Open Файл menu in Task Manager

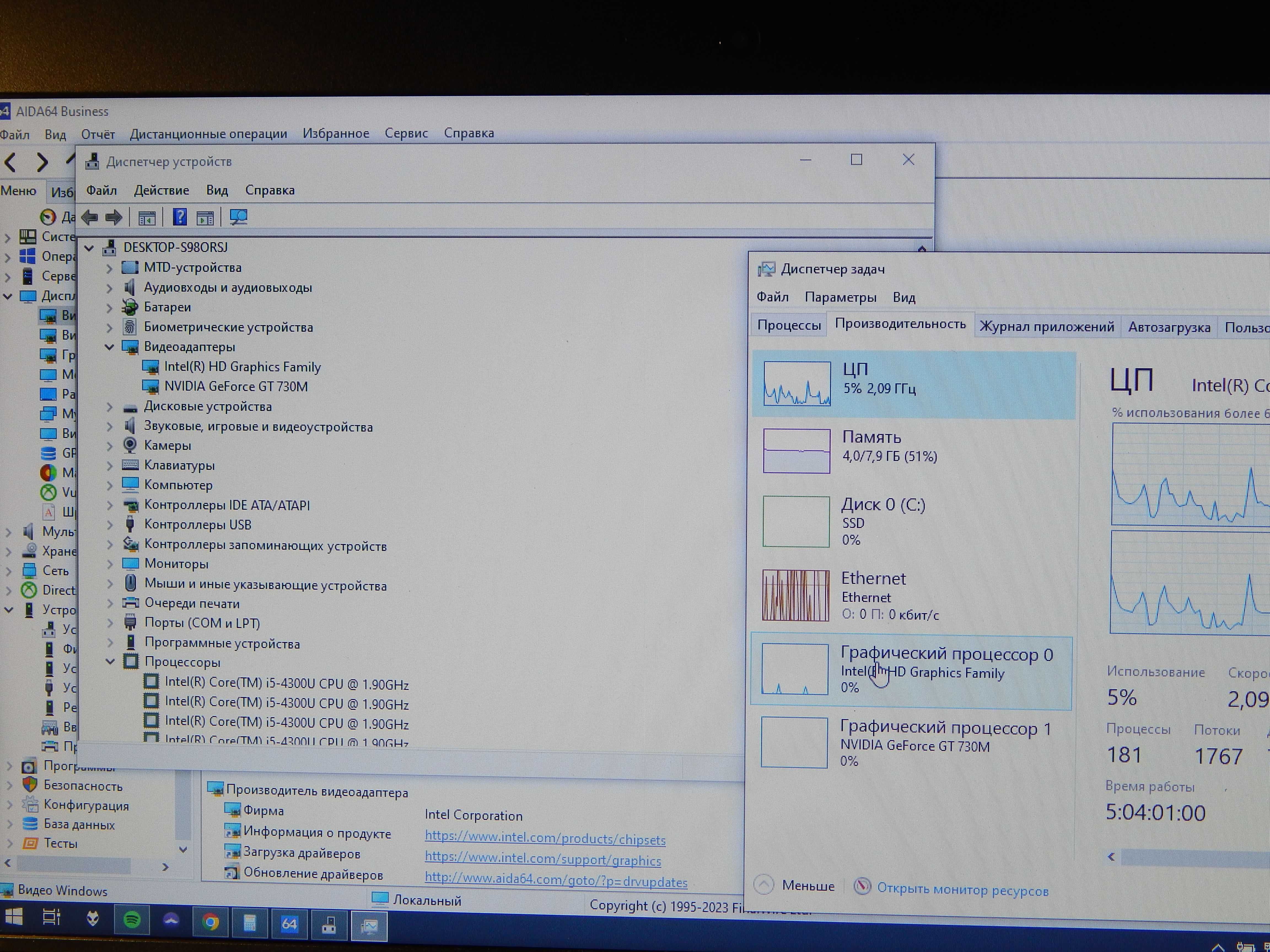point(772,297)
